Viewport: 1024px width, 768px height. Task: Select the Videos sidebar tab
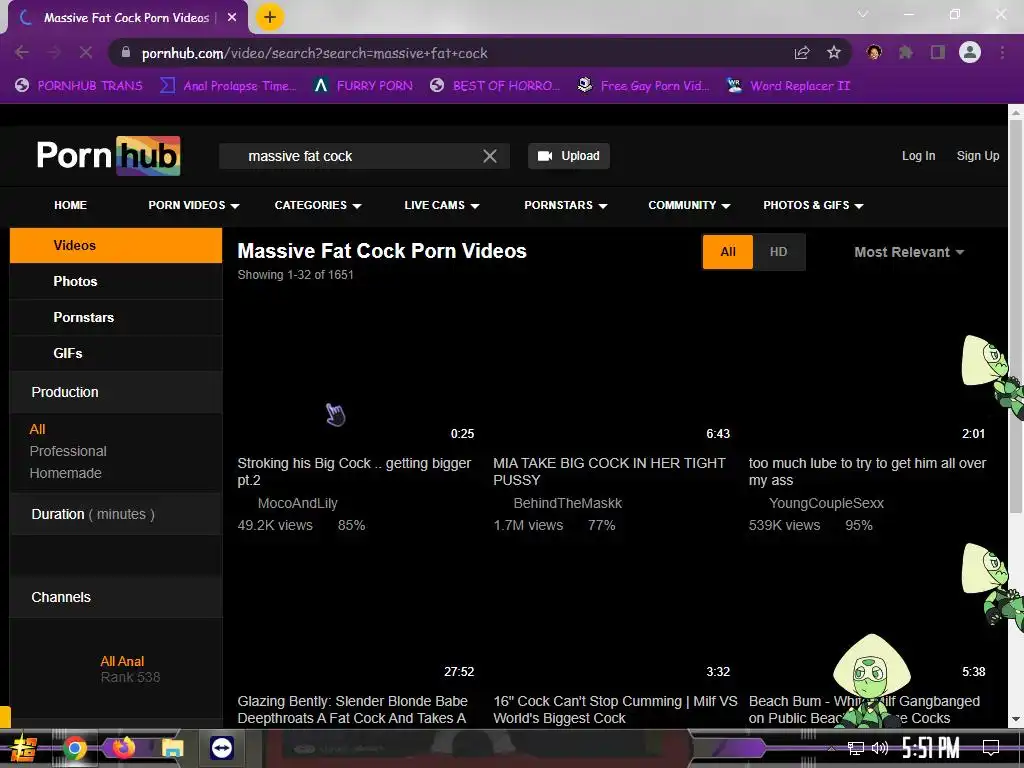pyautogui.click(x=116, y=246)
